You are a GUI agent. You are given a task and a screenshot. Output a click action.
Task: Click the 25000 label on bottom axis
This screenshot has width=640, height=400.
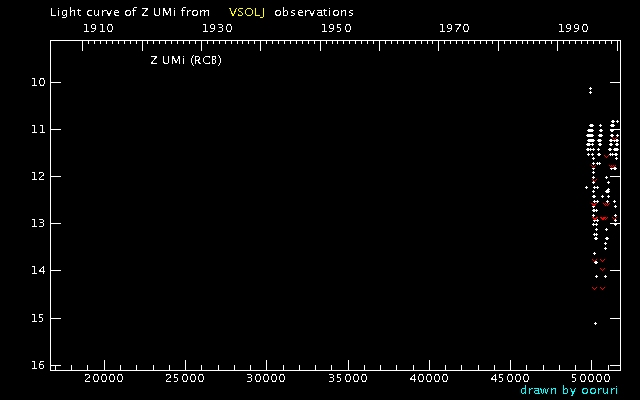click(184, 379)
